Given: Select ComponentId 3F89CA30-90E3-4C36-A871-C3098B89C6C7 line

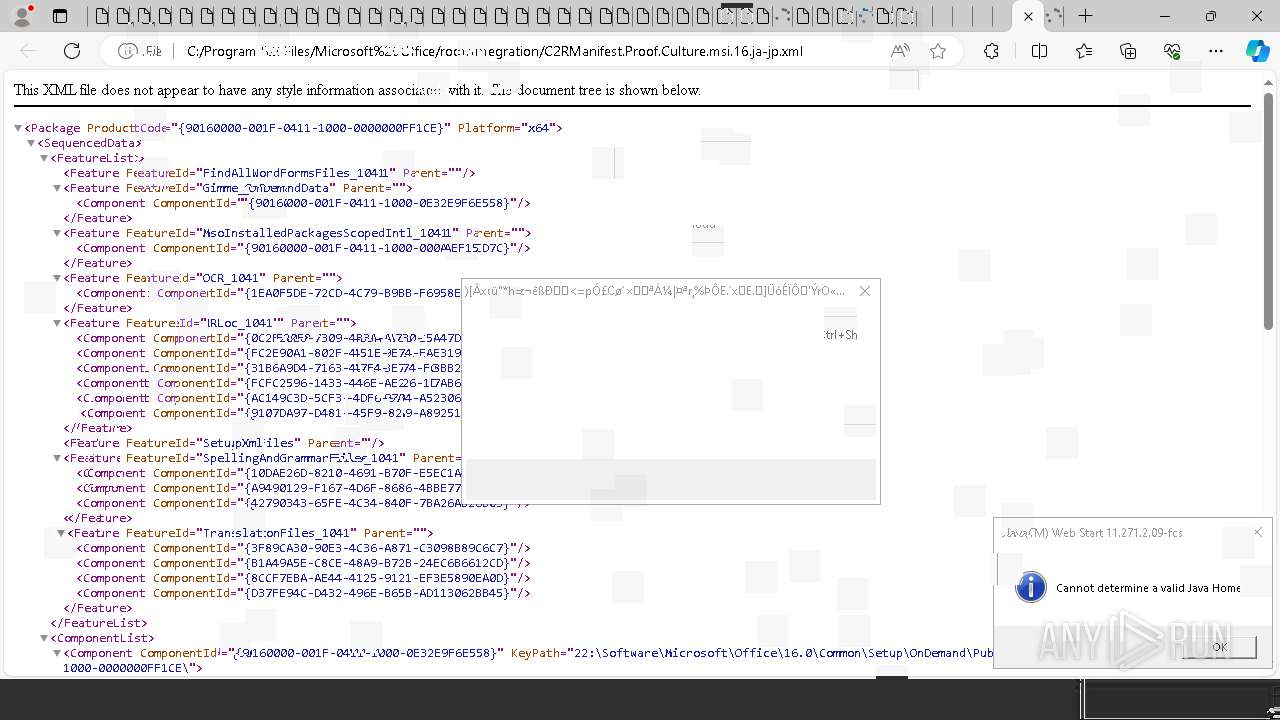Looking at the screenshot, I should tap(304, 548).
